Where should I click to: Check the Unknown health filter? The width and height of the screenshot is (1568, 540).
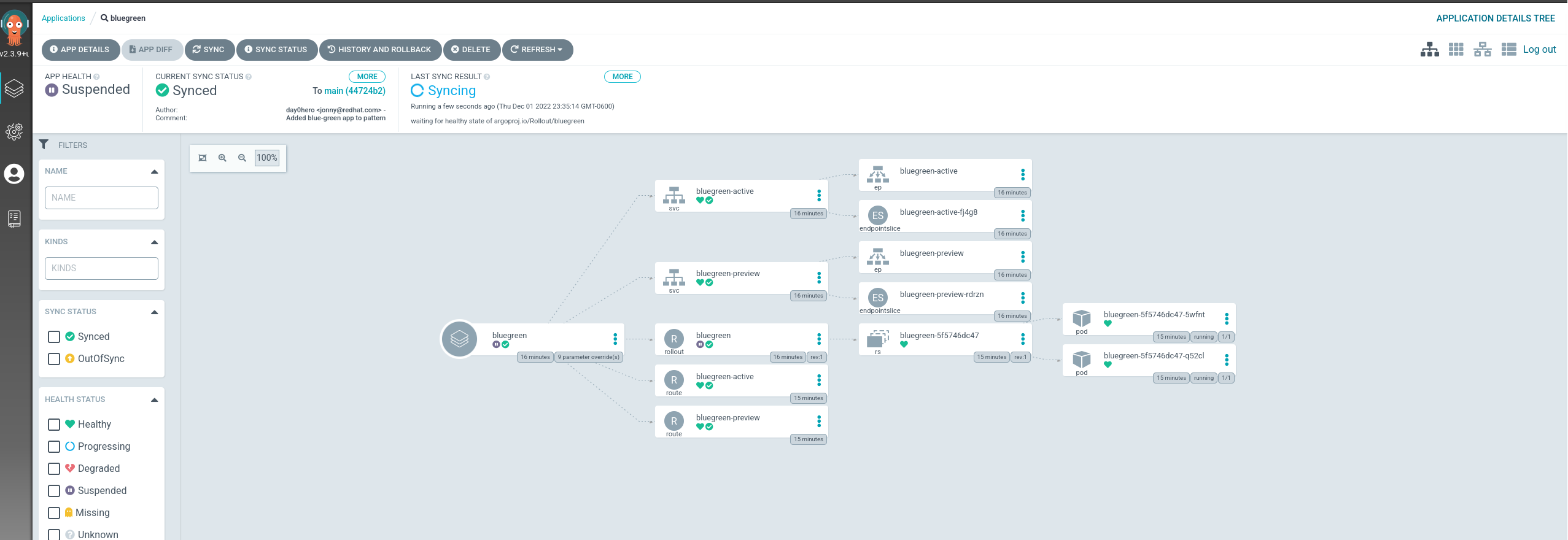coord(54,535)
